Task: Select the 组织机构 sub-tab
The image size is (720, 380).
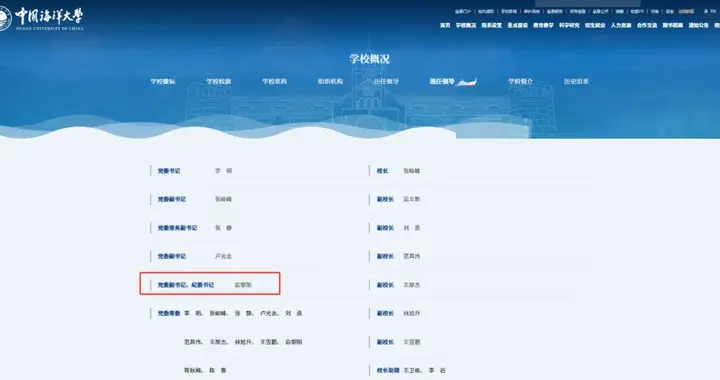Action: (x=330, y=81)
